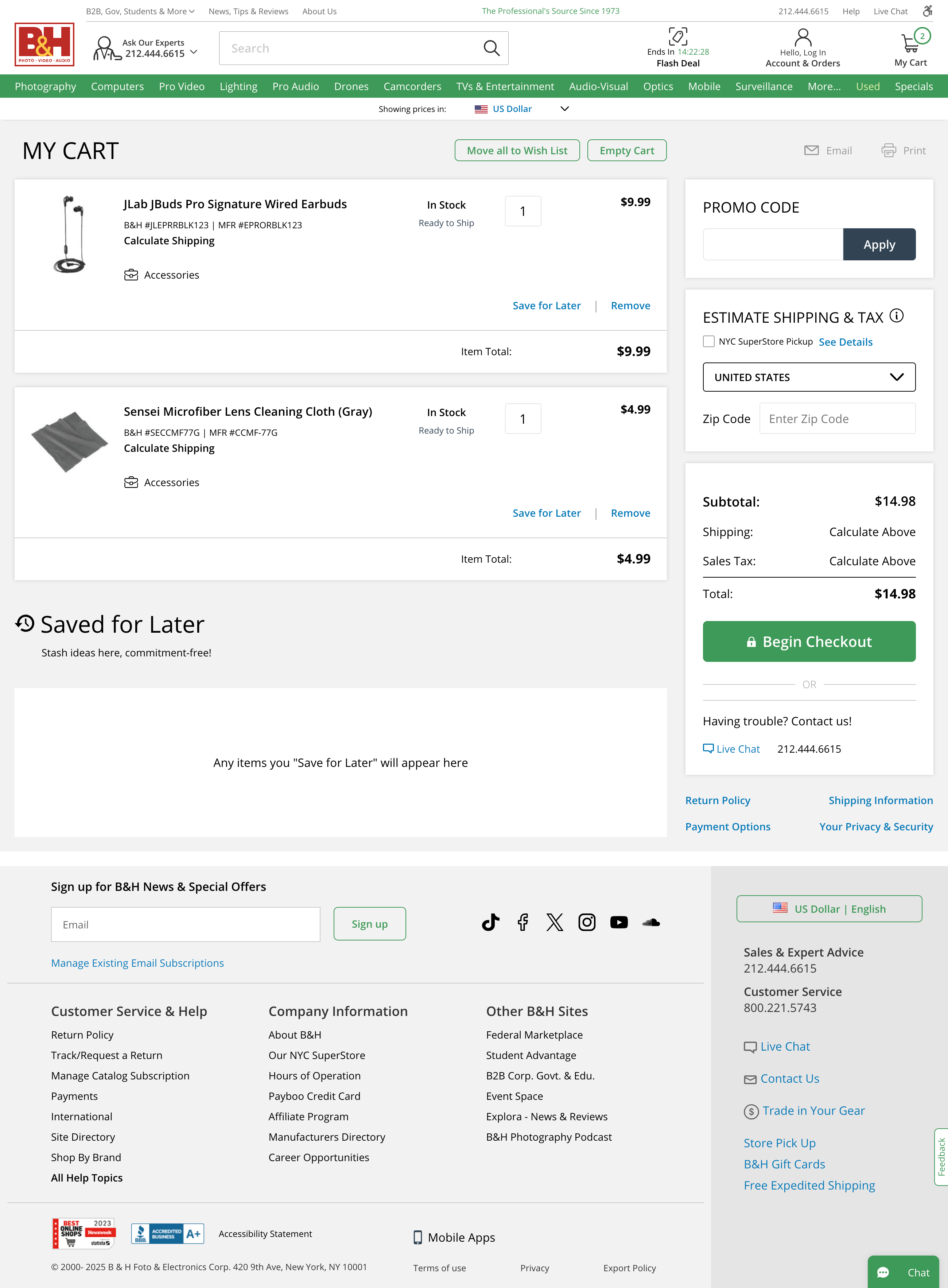Select the Pro Audio menu item

tap(296, 87)
